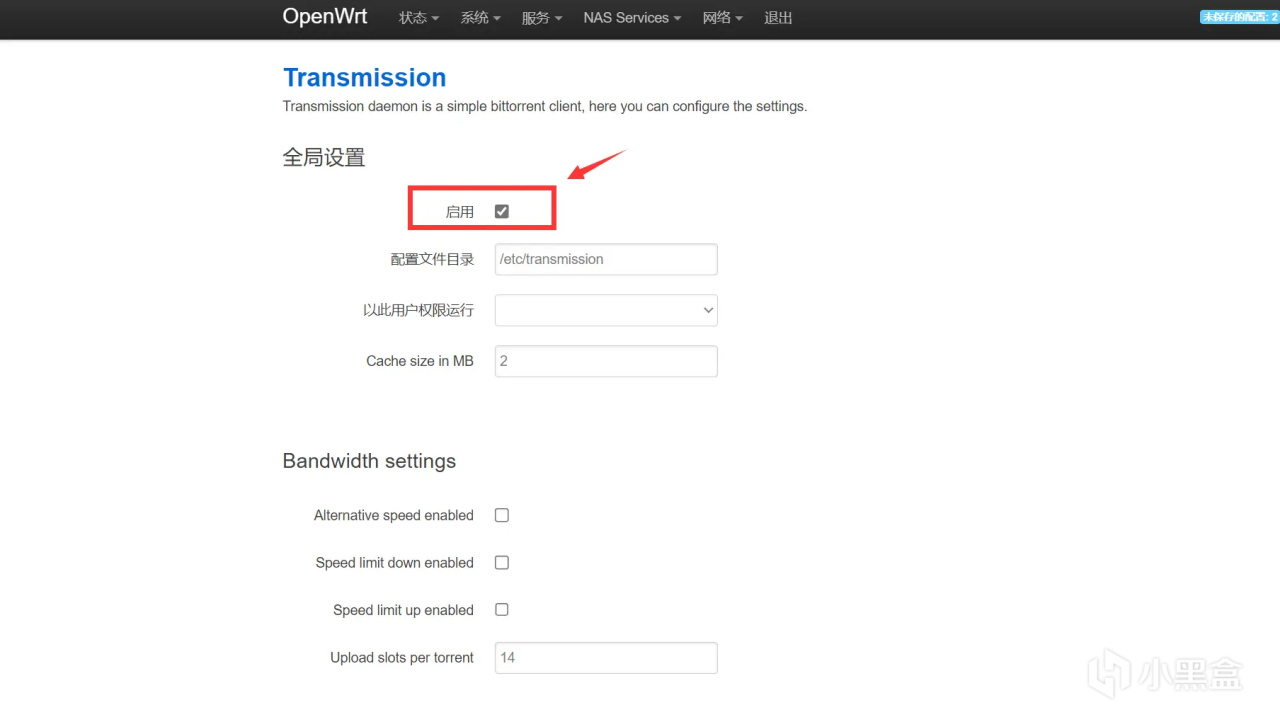This screenshot has width=1280, height=717.
Task: Enable Alternative speed checkbox
Action: click(502, 515)
